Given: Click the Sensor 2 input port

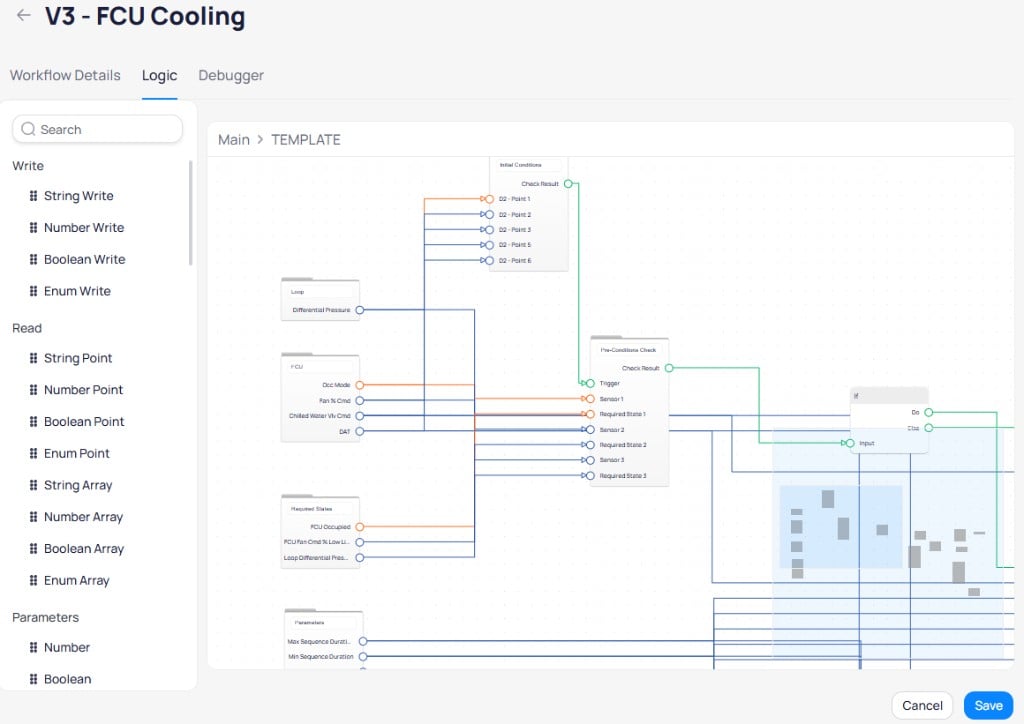Looking at the screenshot, I should click(590, 430).
